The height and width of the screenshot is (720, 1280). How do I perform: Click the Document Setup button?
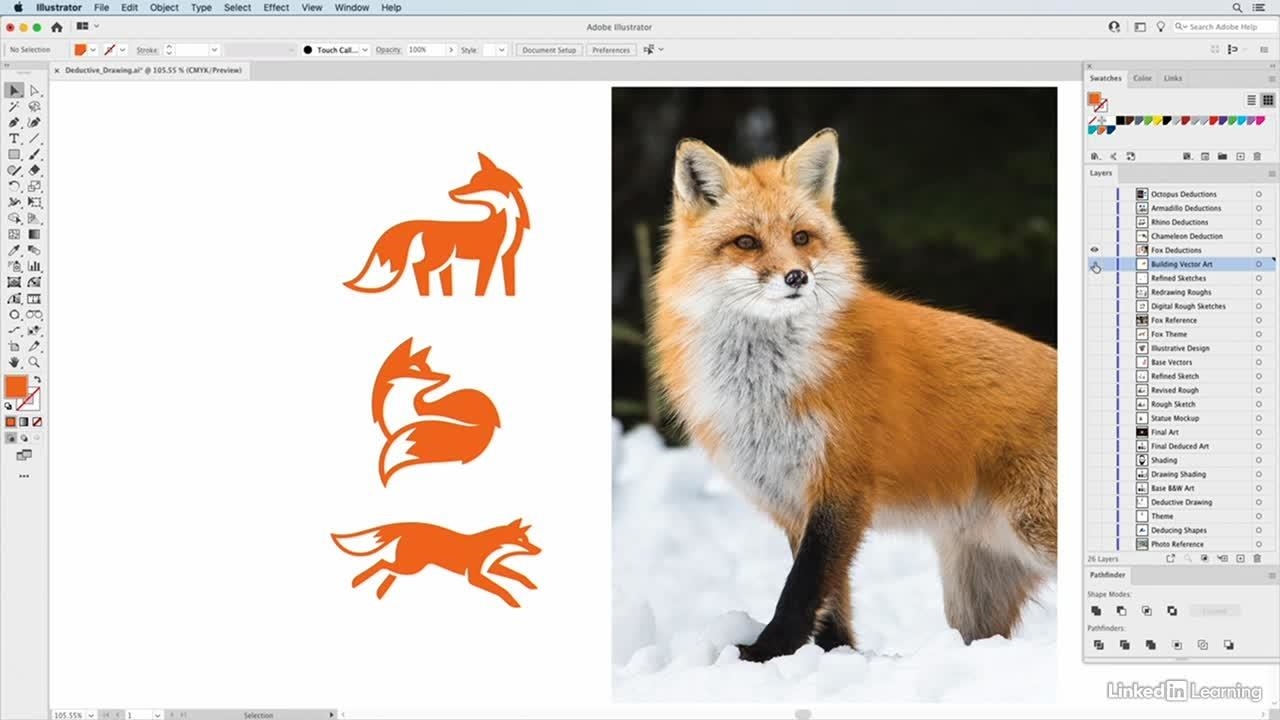(x=549, y=50)
